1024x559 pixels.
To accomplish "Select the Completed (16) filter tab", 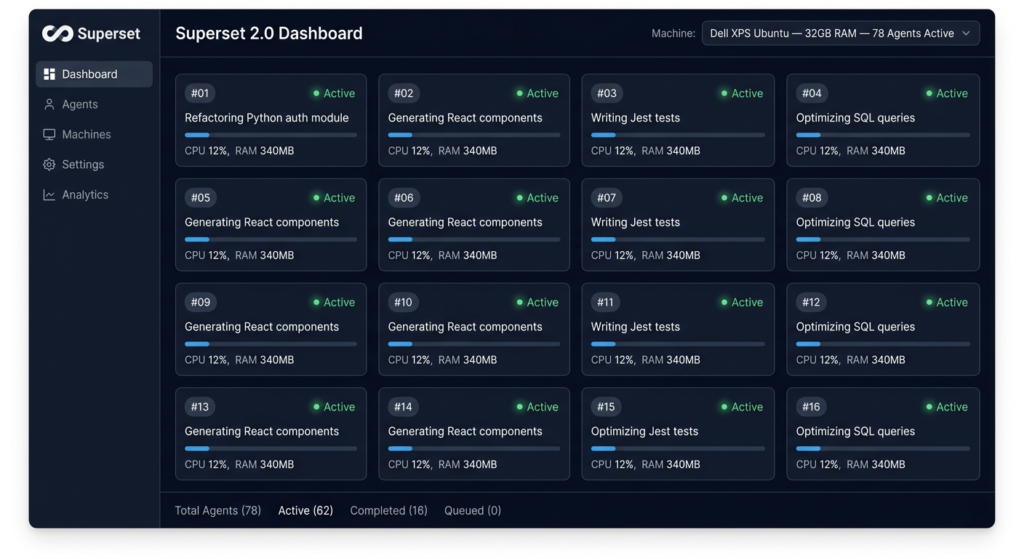I will (389, 511).
